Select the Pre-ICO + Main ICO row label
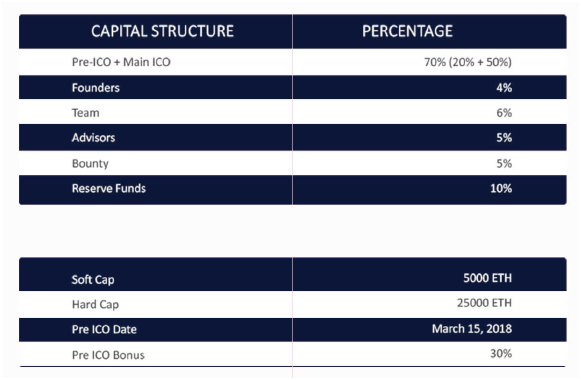 point(121,62)
